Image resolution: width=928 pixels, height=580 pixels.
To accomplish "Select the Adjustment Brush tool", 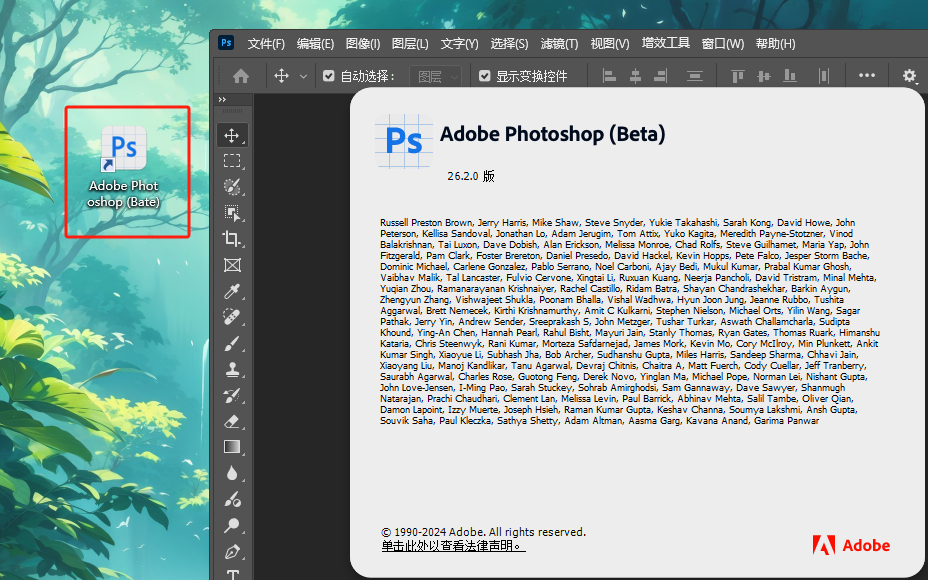I will (x=232, y=500).
